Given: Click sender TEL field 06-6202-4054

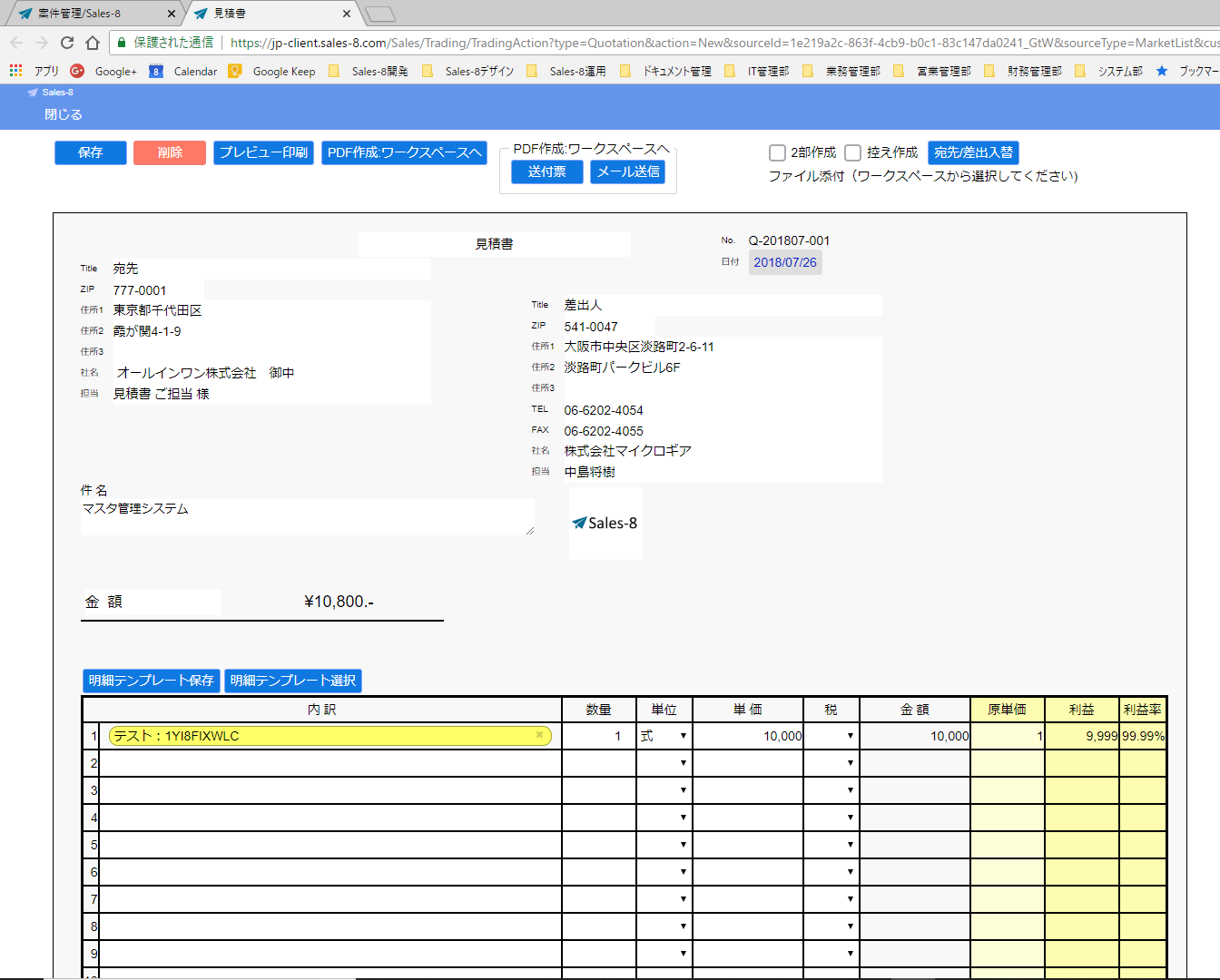Looking at the screenshot, I should [722, 410].
